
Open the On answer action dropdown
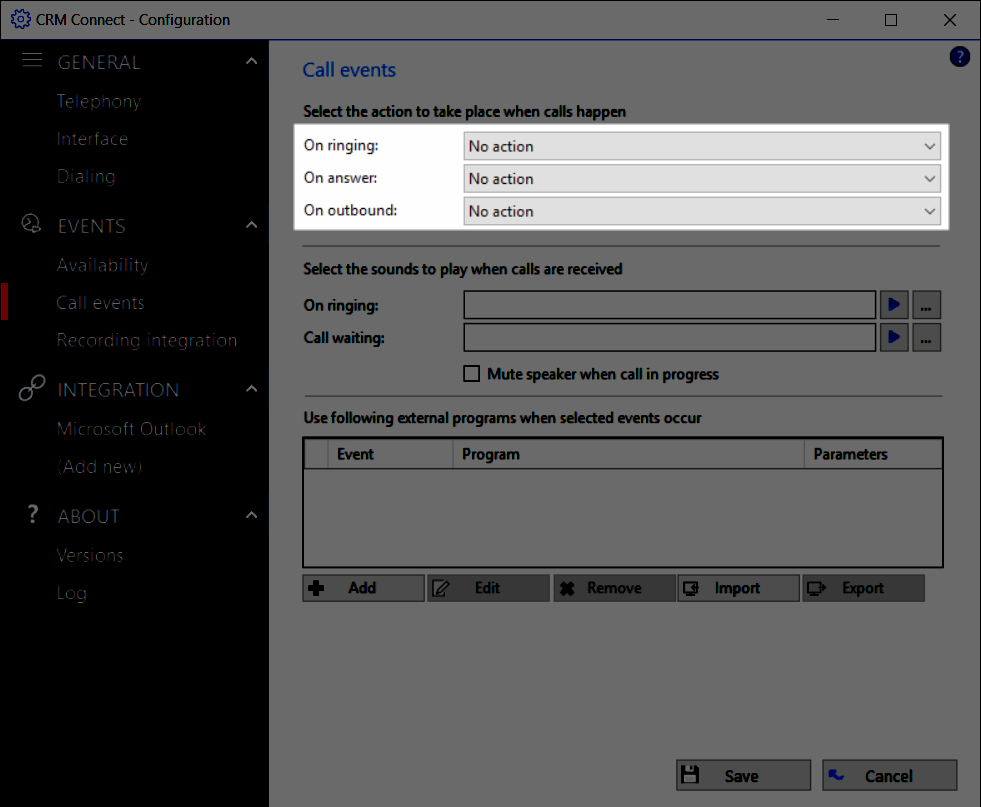[x=702, y=179]
